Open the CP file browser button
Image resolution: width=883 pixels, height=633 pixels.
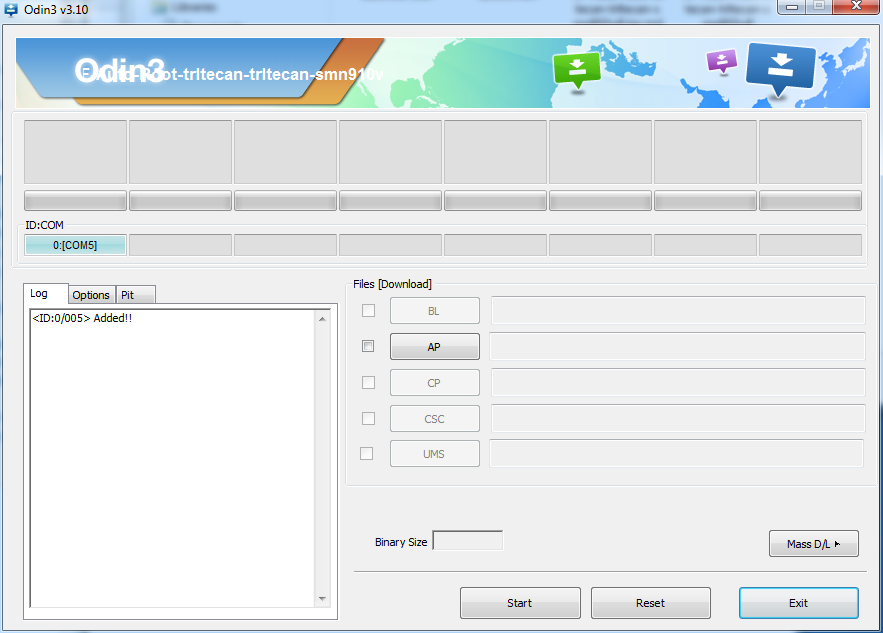tap(435, 383)
